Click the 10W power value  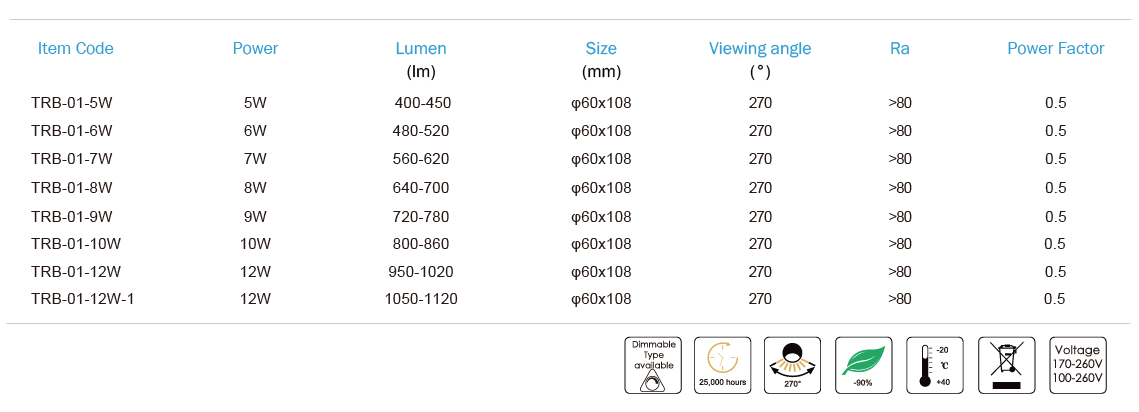point(255,244)
